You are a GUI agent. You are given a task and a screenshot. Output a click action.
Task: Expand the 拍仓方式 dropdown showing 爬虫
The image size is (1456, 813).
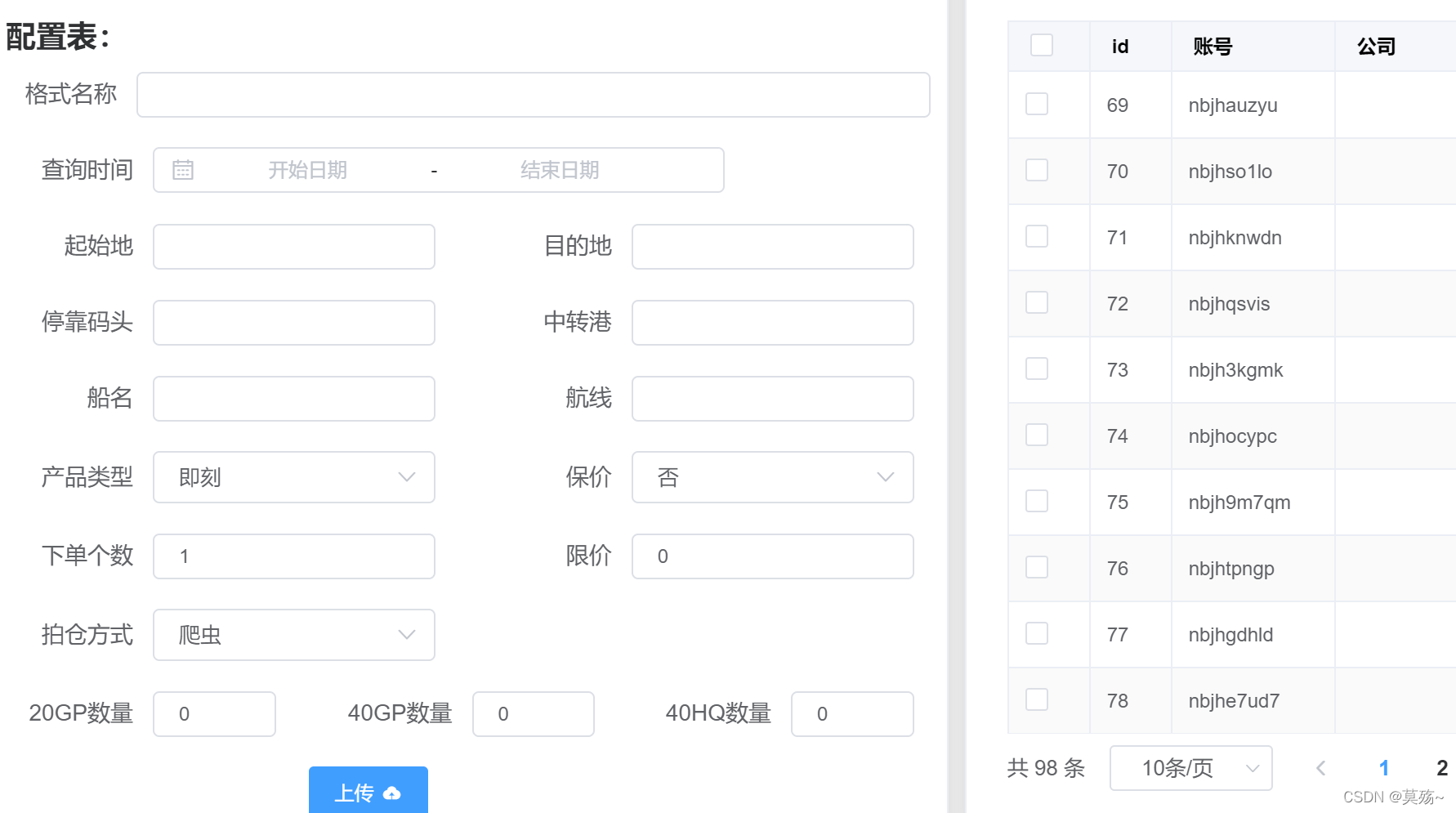click(294, 635)
